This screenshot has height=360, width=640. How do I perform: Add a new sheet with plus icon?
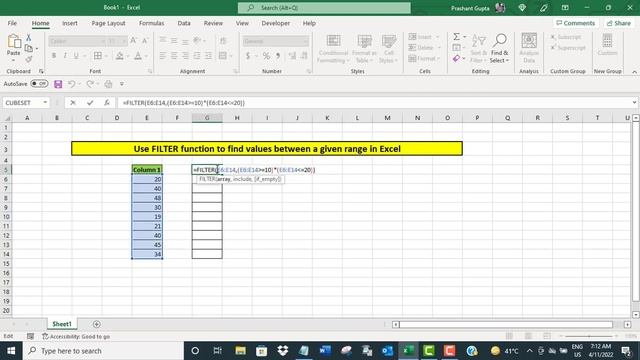point(97,324)
